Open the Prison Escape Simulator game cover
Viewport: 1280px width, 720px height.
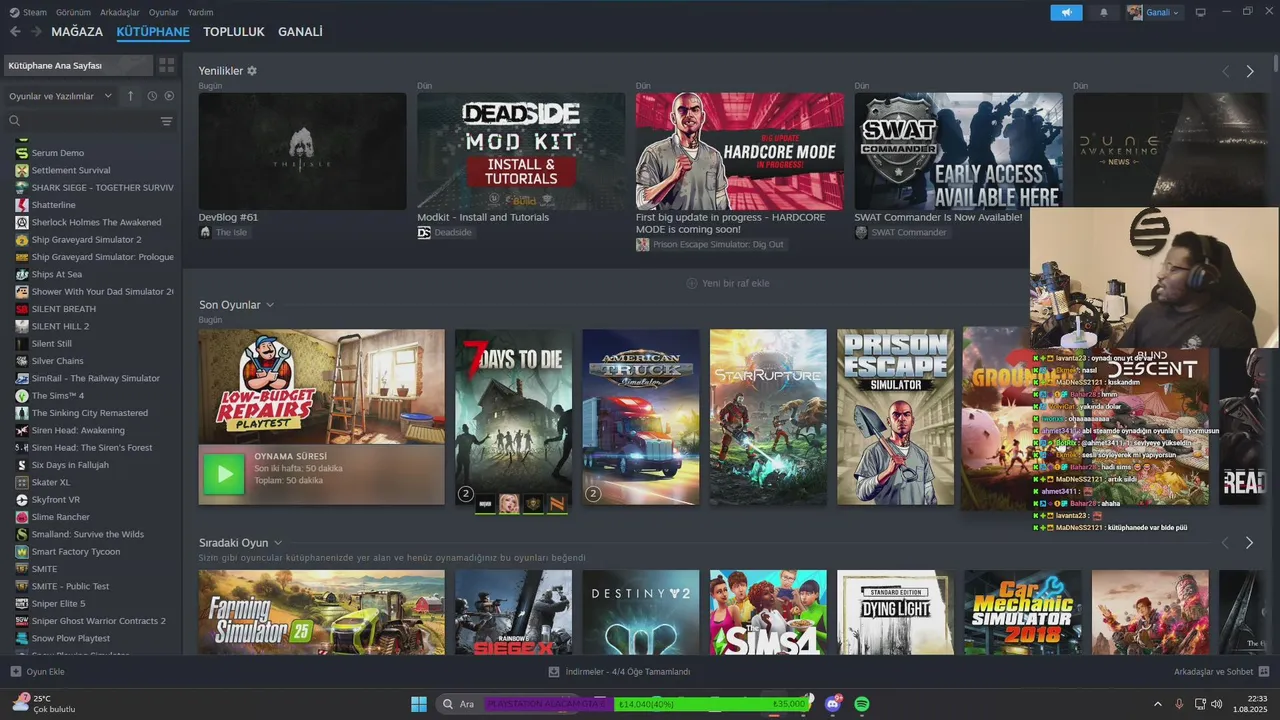point(895,417)
